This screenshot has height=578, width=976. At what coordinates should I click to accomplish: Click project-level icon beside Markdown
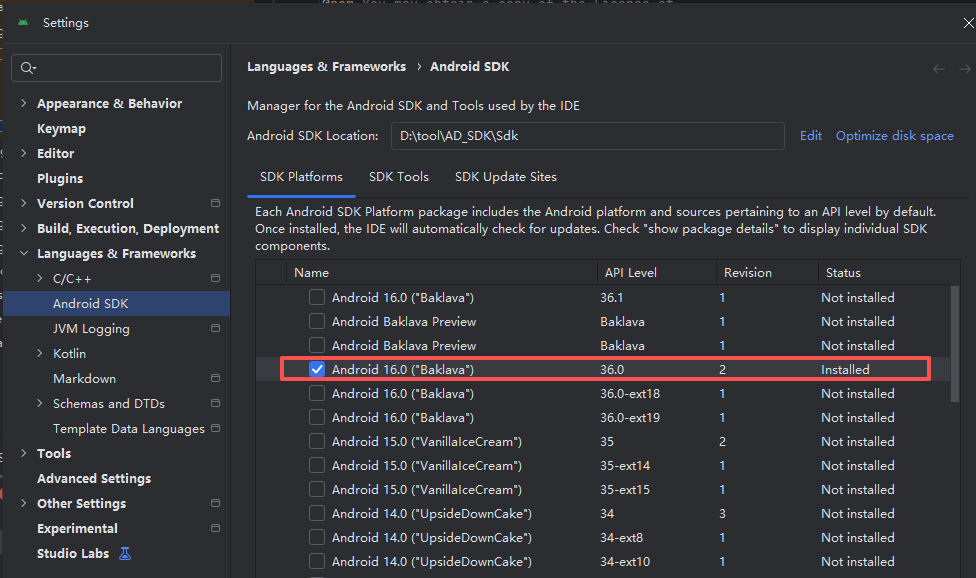tap(215, 378)
